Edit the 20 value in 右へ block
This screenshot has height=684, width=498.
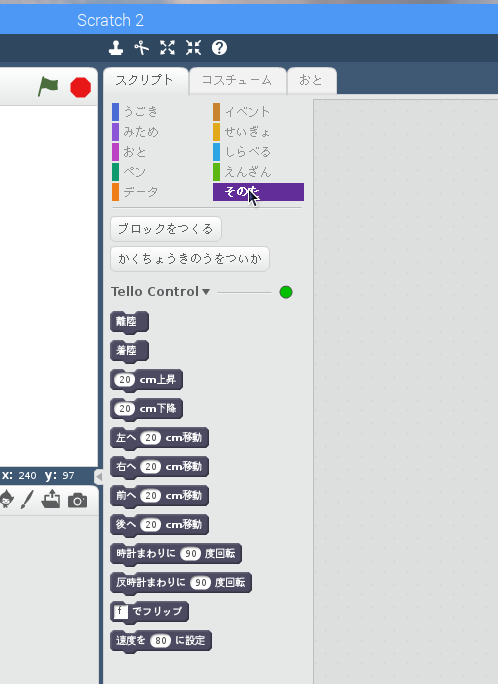point(151,467)
